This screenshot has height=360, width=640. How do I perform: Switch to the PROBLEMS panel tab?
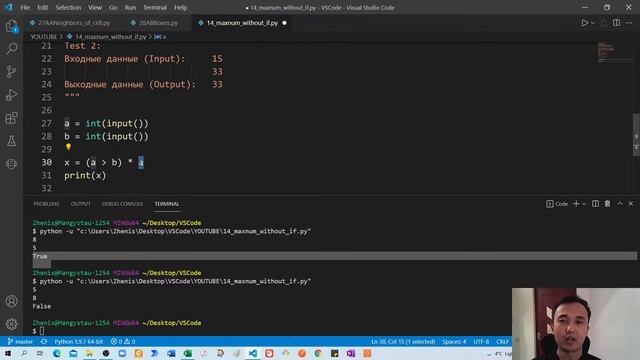[47, 204]
